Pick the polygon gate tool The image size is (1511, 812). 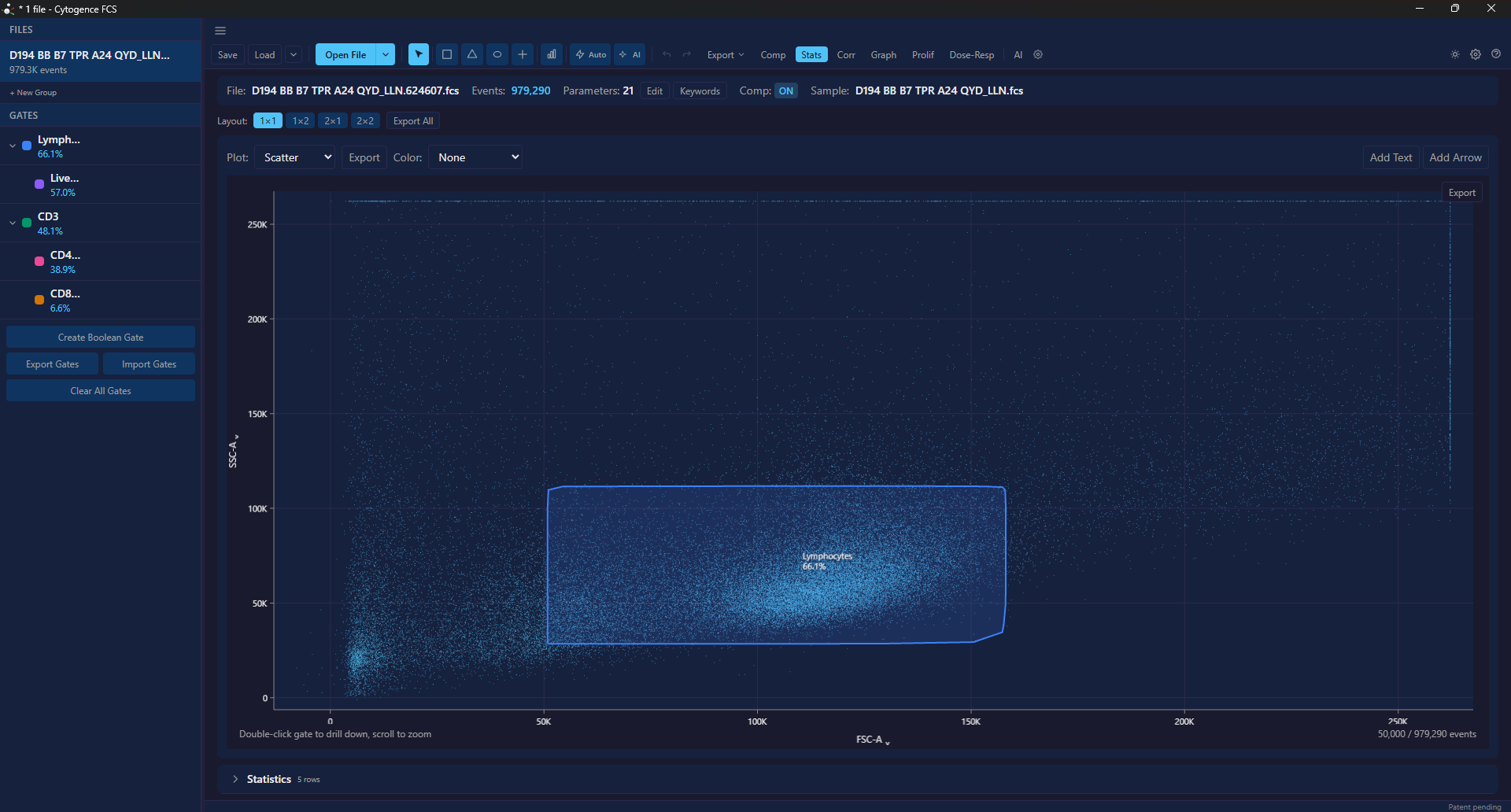point(472,54)
